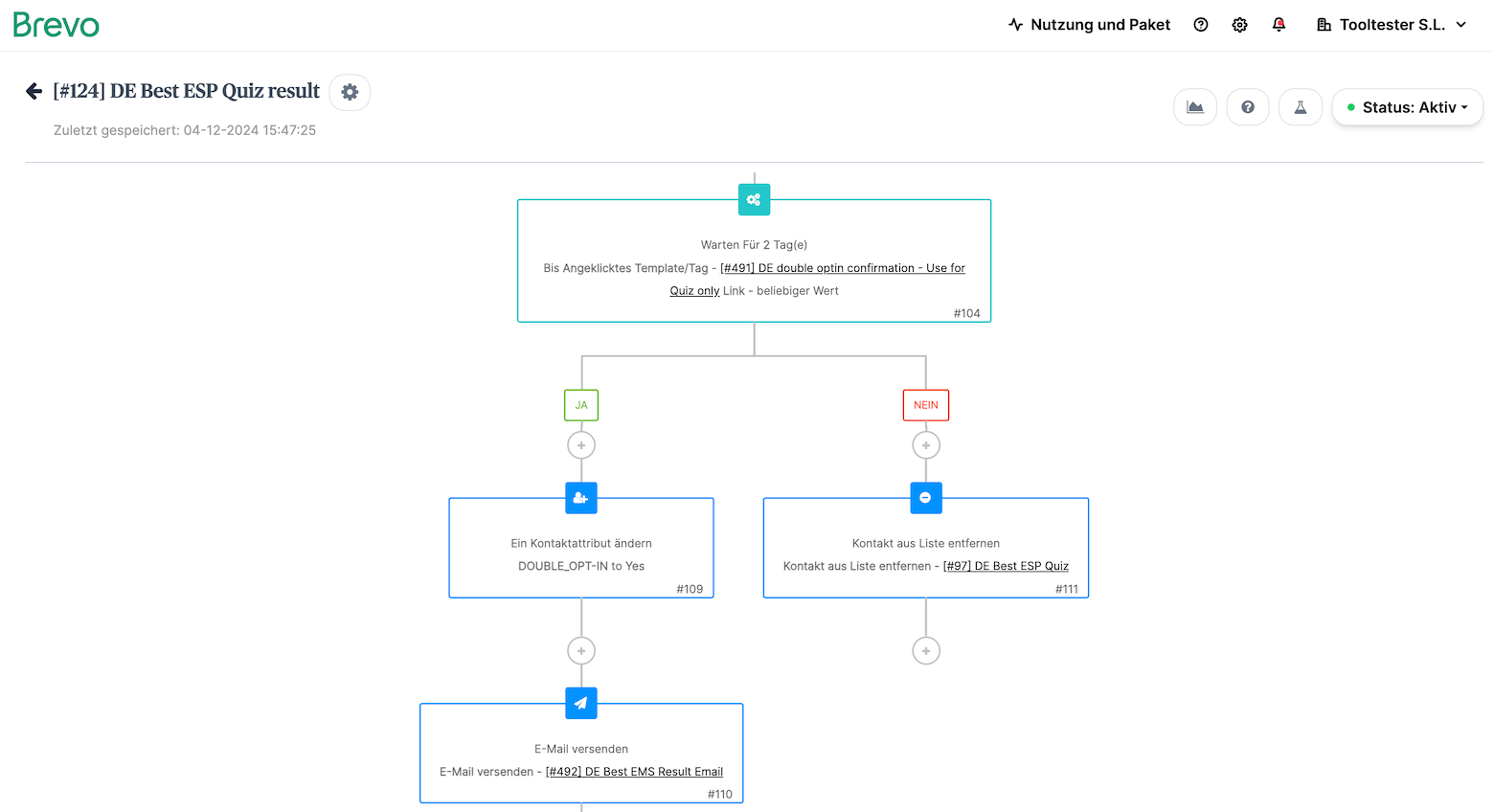This screenshot has width=1494, height=812.
Task: Open the DE double optin confirmation template link
Action: tap(842, 268)
